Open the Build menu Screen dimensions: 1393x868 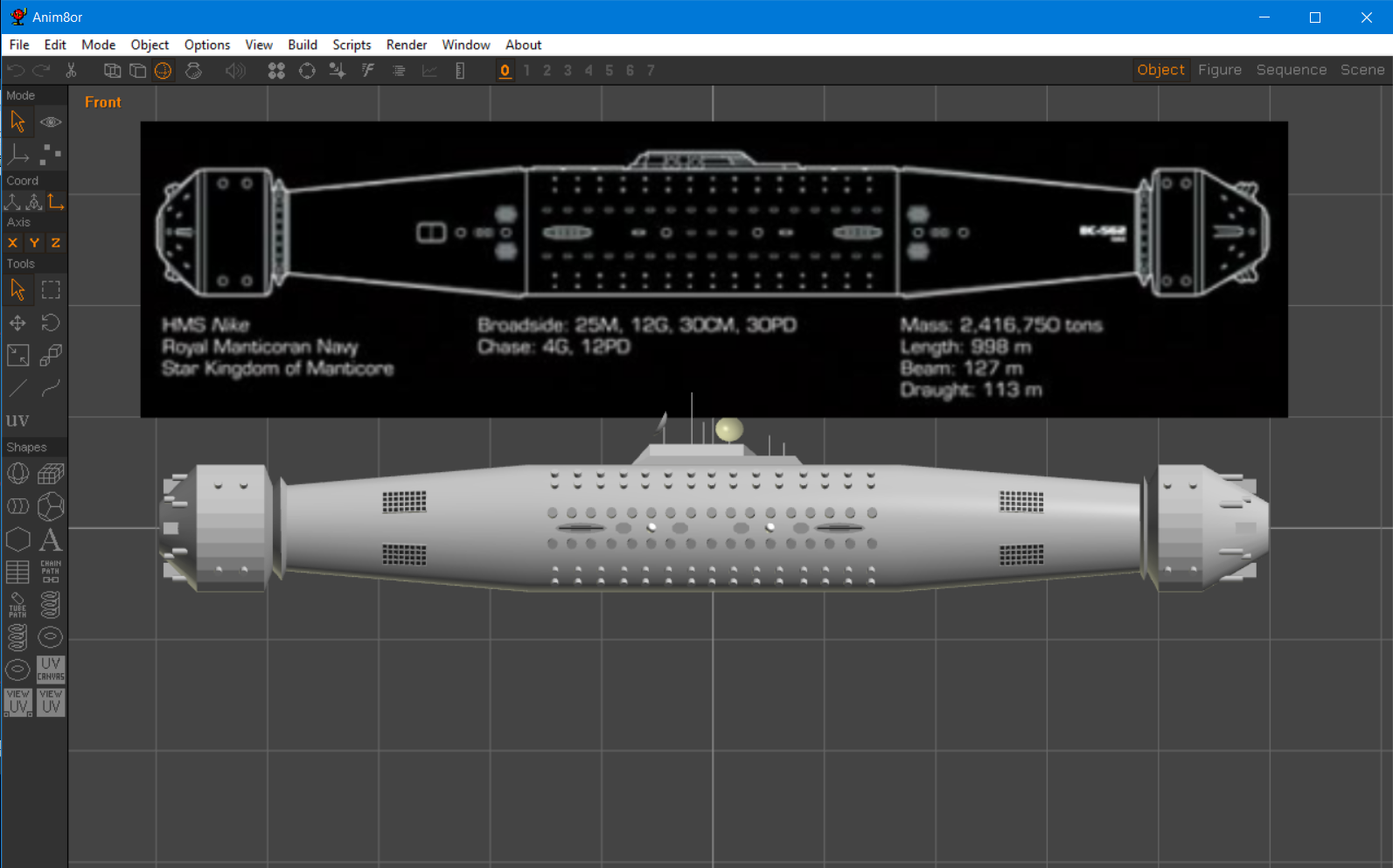pos(303,45)
